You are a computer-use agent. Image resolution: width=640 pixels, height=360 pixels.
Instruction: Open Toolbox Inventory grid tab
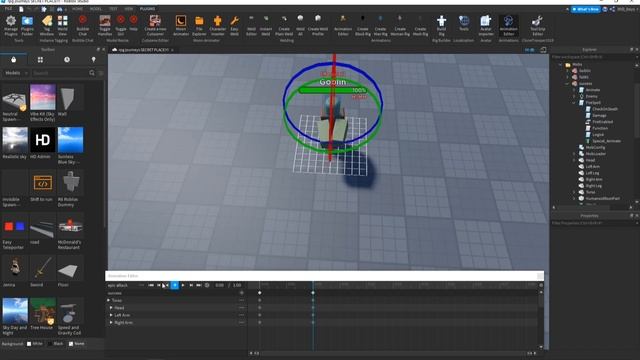click(40, 60)
